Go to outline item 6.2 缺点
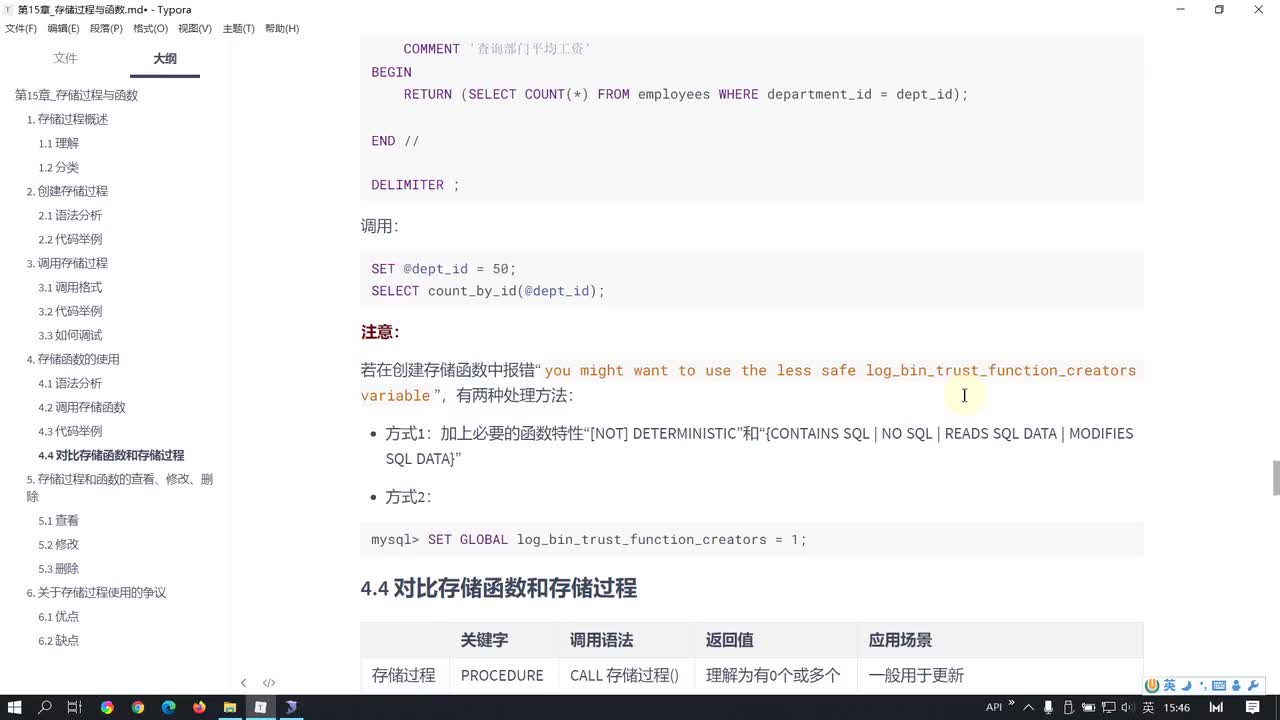The height and width of the screenshot is (720, 1280). click(x=58, y=640)
